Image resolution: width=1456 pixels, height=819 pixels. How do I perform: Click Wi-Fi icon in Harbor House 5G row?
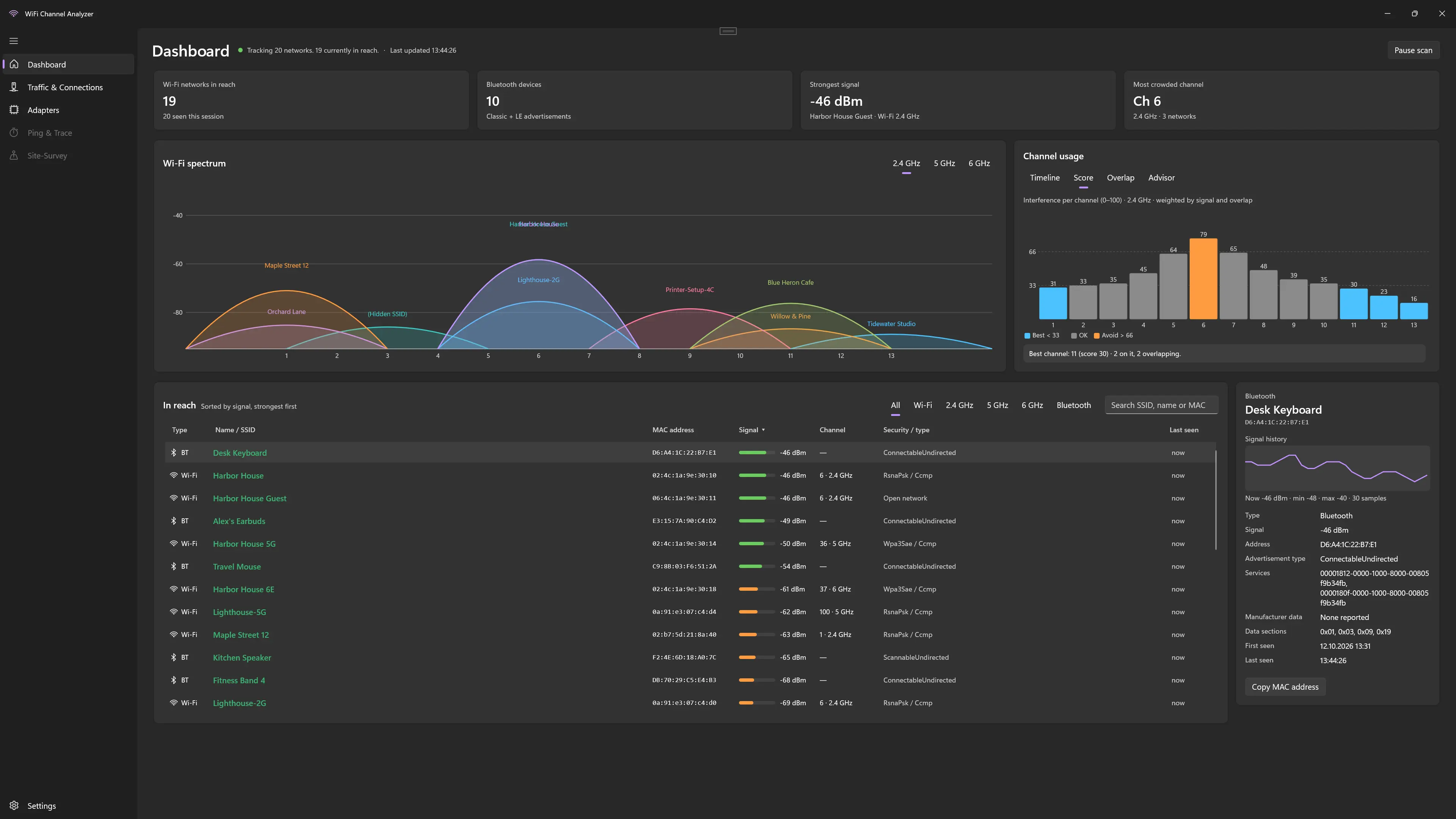(174, 544)
